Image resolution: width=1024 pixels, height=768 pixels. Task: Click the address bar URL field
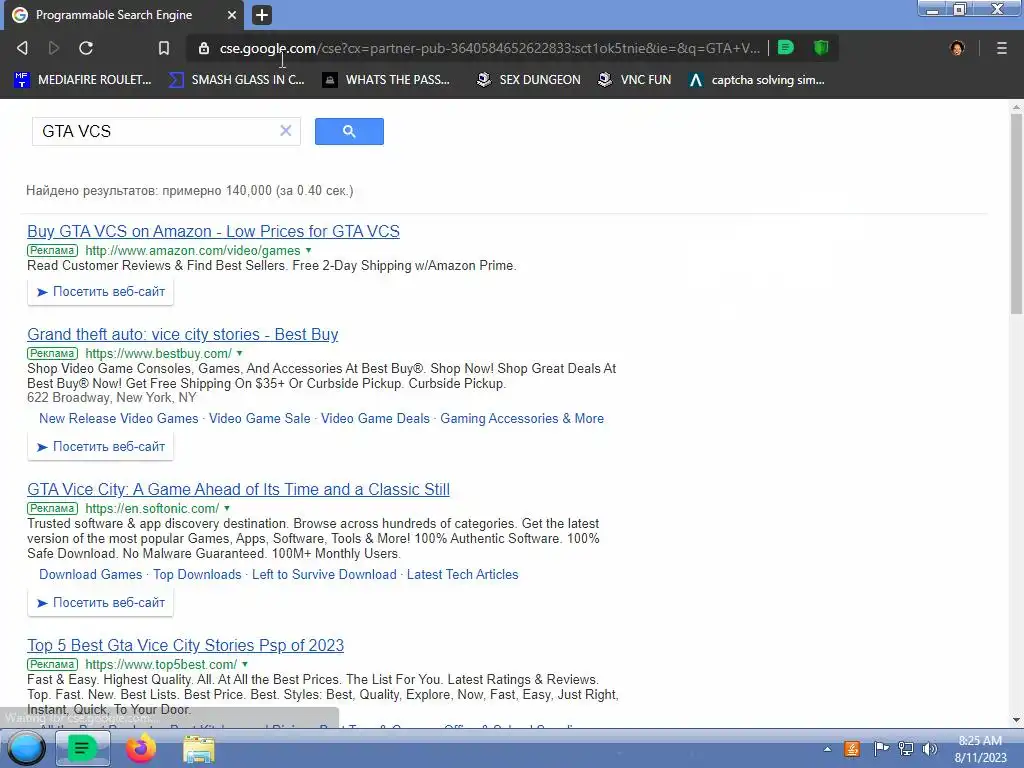[490, 48]
